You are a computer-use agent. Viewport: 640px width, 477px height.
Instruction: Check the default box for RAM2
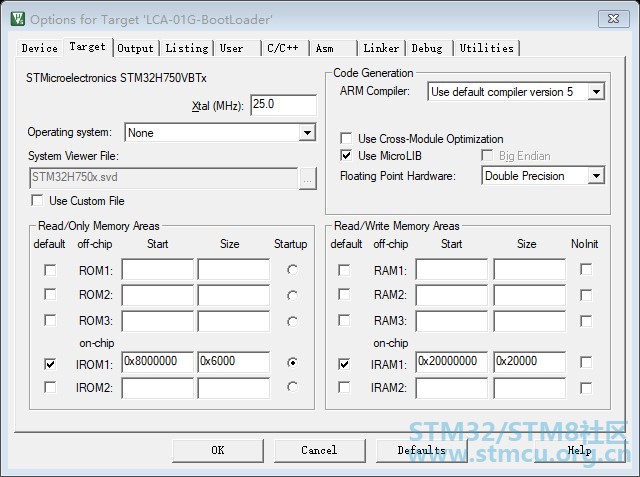344,295
